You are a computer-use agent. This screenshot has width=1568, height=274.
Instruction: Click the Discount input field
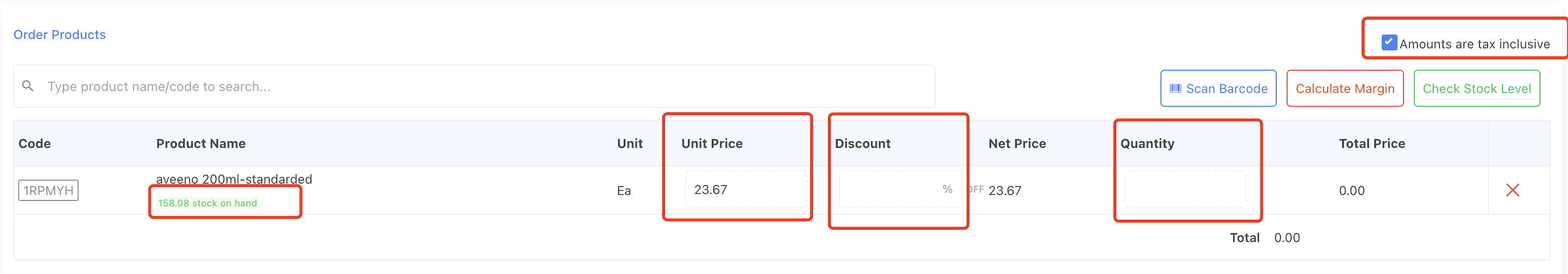(x=889, y=190)
